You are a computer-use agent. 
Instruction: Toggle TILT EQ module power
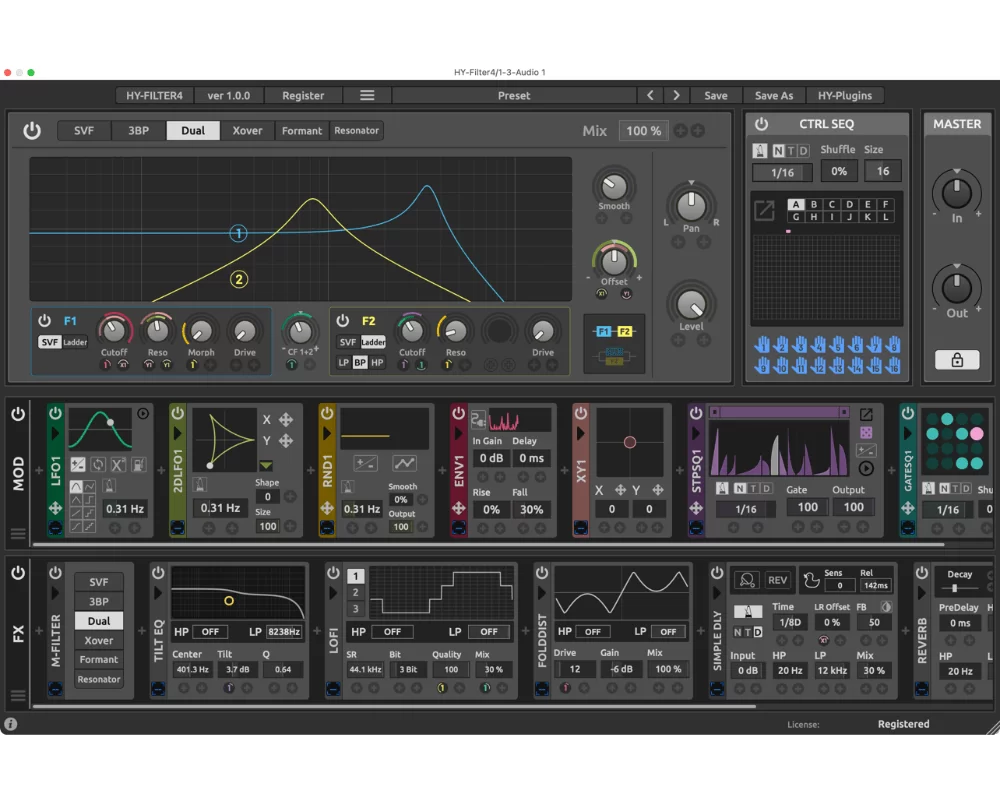(158, 572)
